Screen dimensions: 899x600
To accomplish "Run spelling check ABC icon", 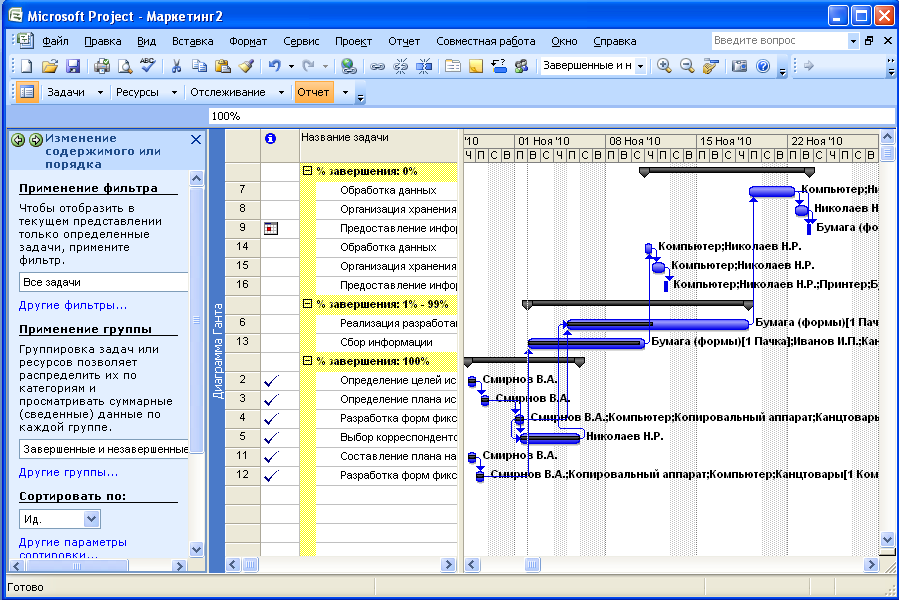I will (147, 66).
